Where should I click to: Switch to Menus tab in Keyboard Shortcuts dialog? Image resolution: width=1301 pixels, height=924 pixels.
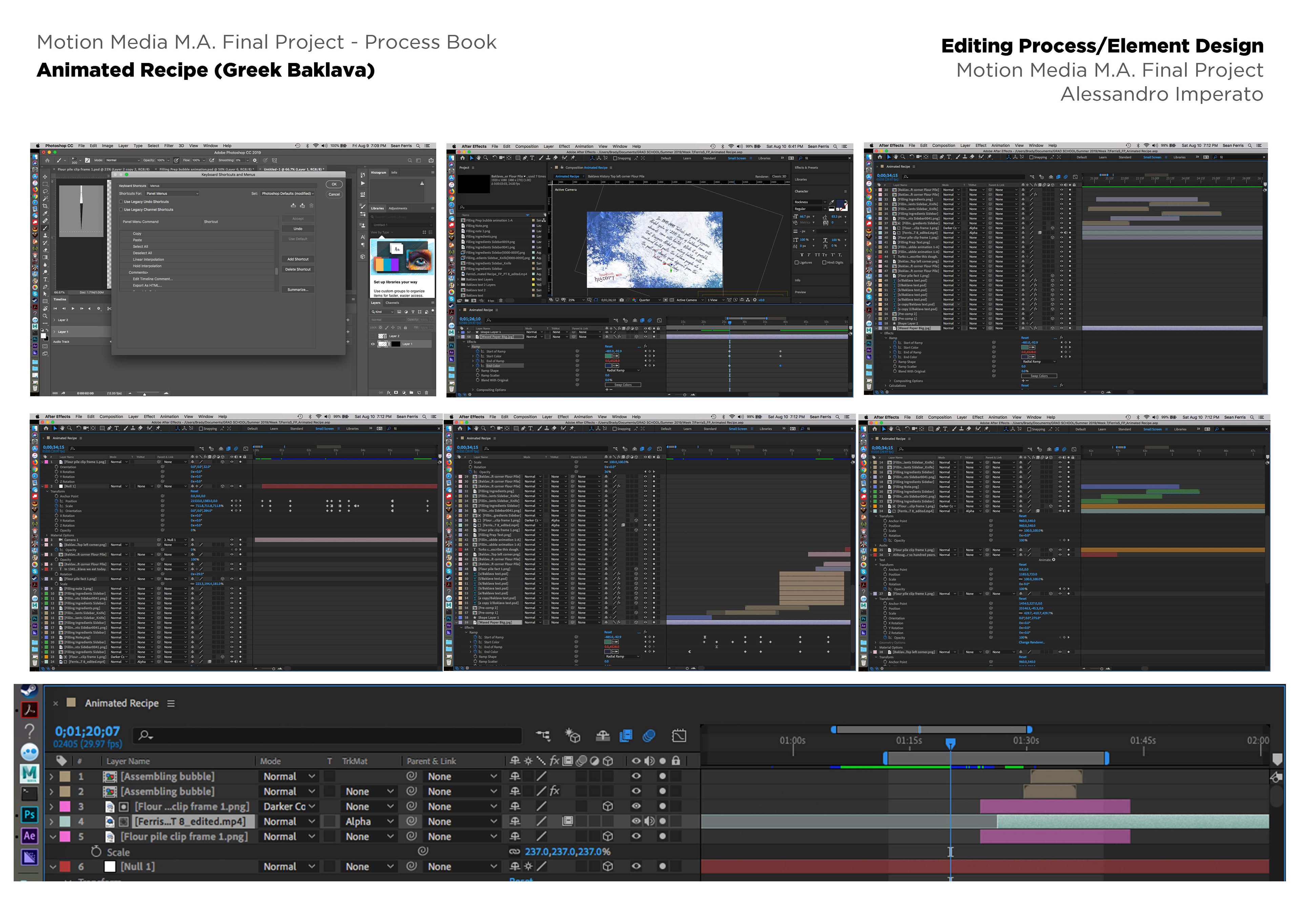pos(155,186)
